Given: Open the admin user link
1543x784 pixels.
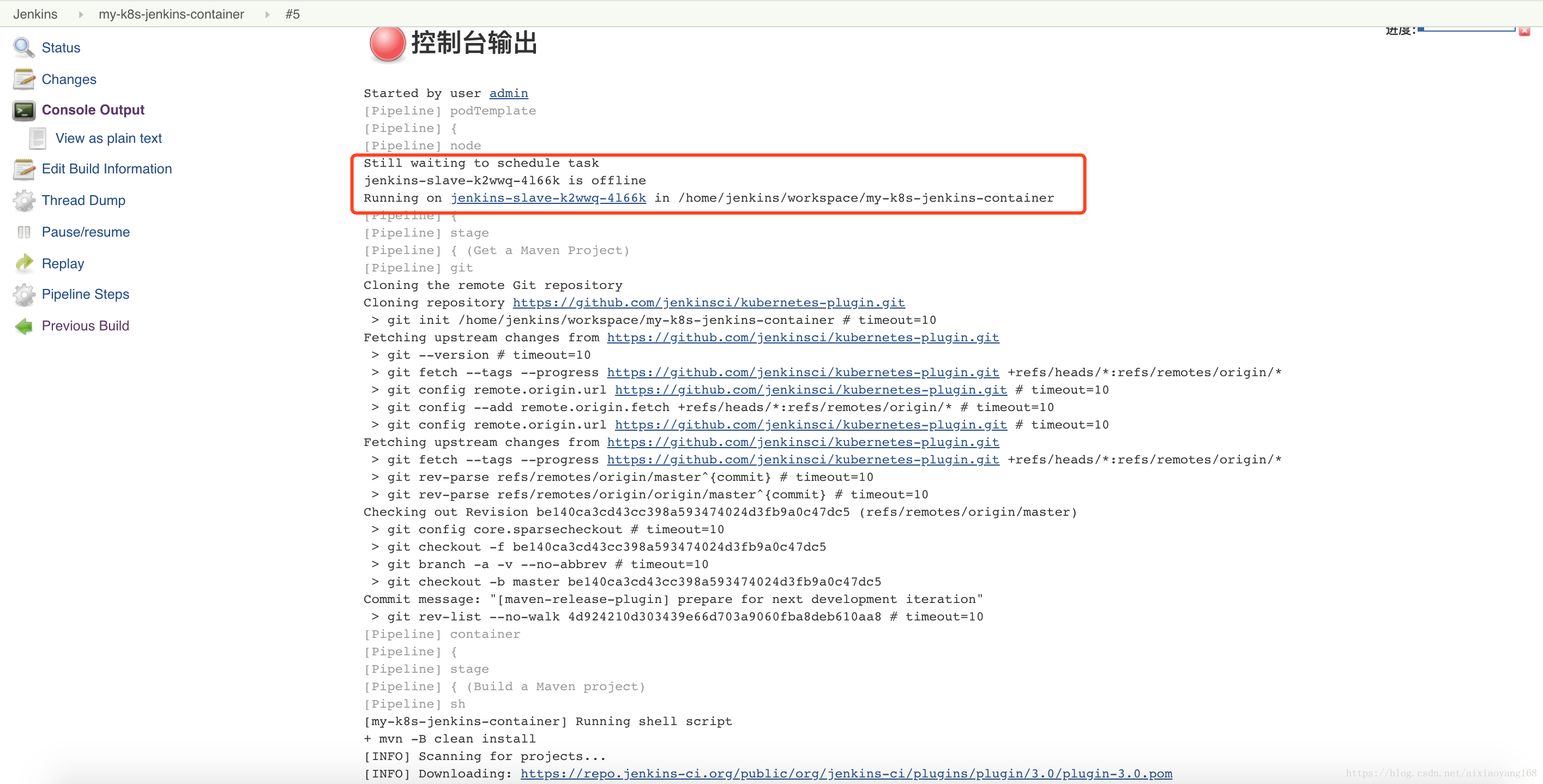Looking at the screenshot, I should tap(509, 93).
